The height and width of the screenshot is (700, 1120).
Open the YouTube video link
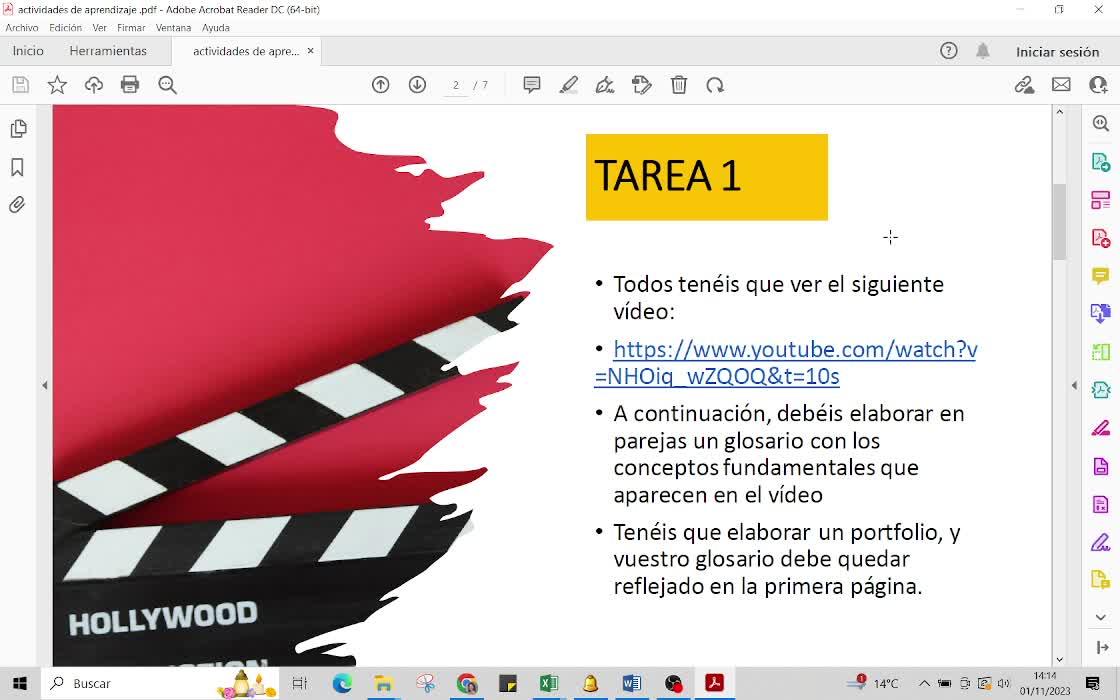tap(786, 363)
